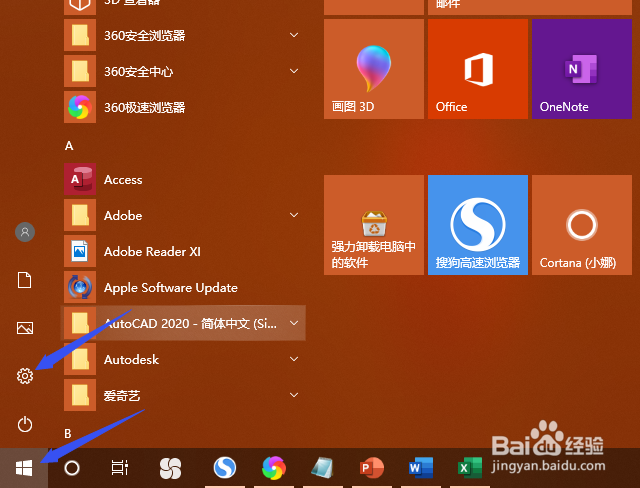Open the Office tile
The height and width of the screenshot is (488, 640).
pyautogui.click(x=478, y=69)
